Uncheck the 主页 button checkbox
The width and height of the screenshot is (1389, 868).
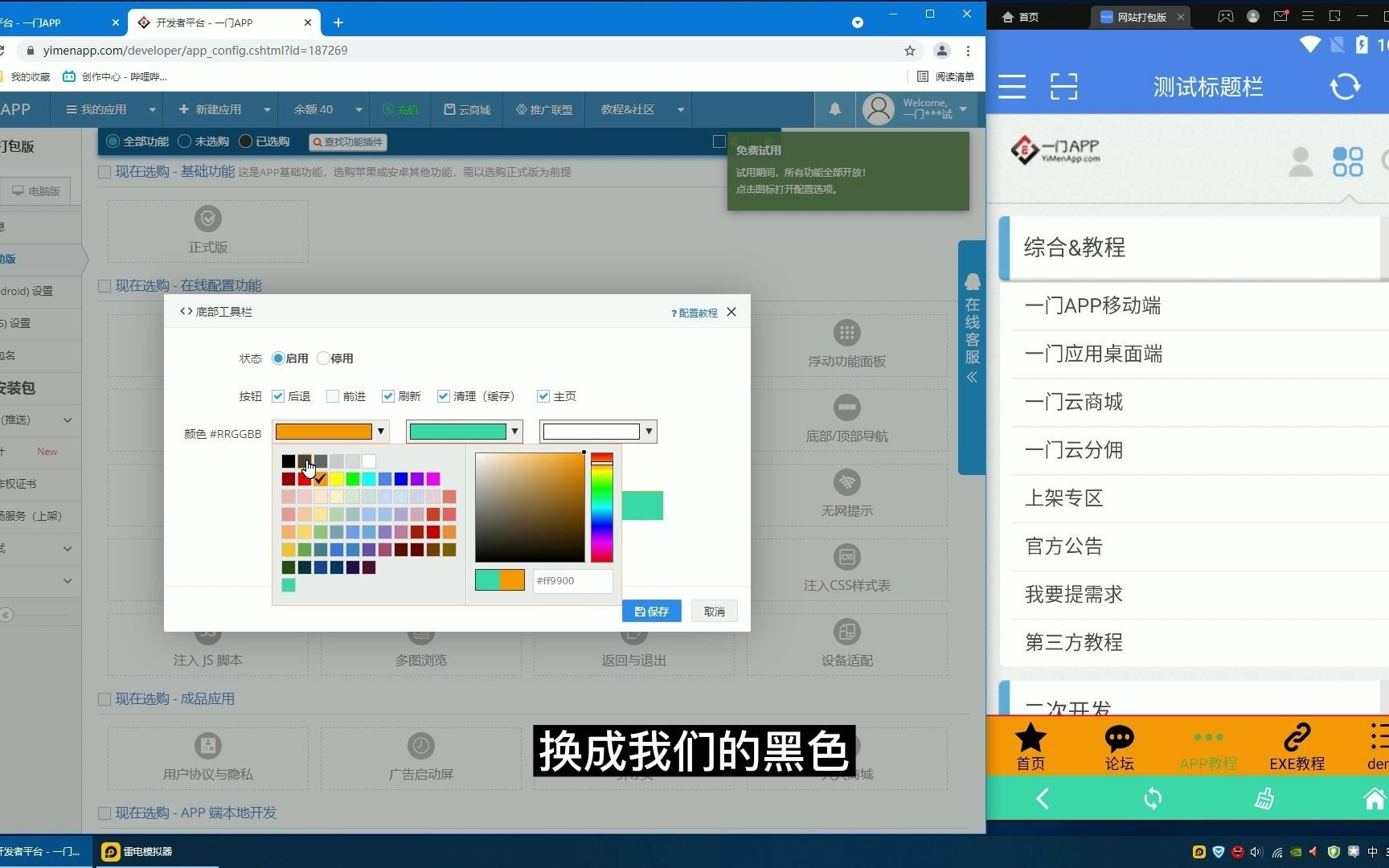[x=543, y=396]
